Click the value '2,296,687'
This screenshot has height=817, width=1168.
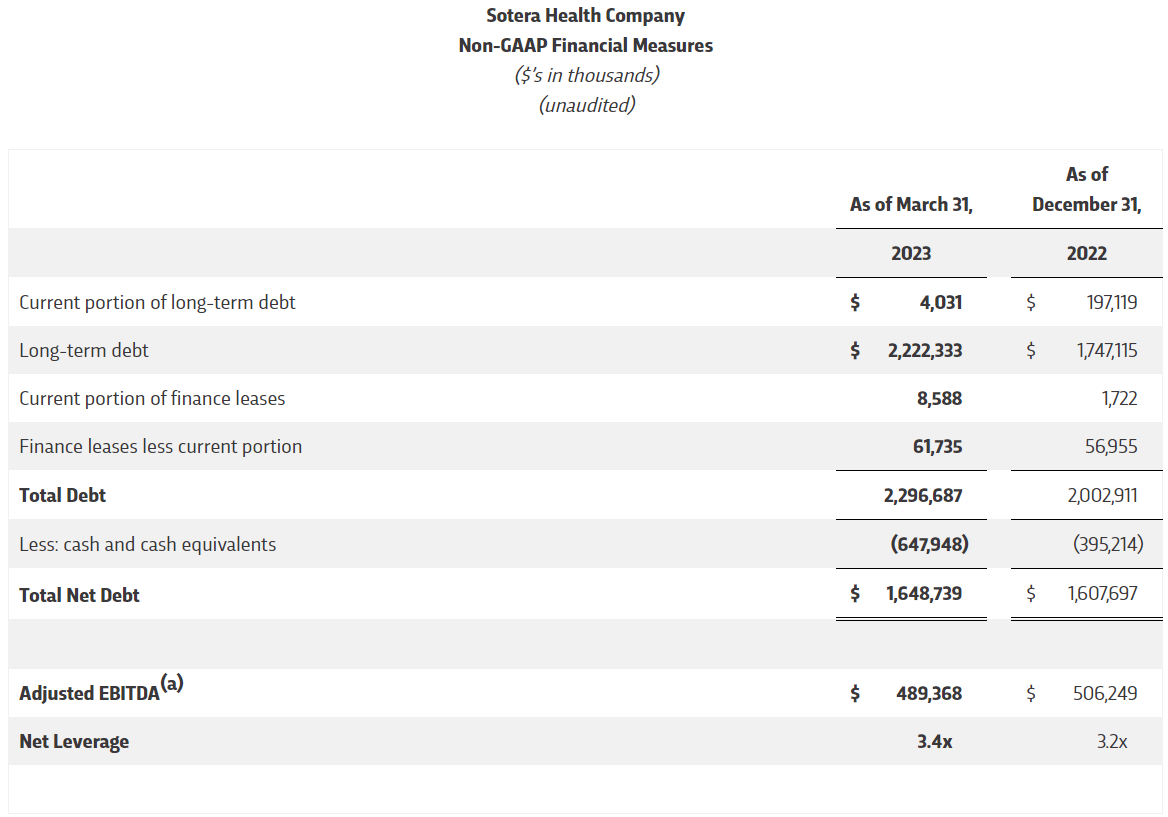(x=923, y=495)
